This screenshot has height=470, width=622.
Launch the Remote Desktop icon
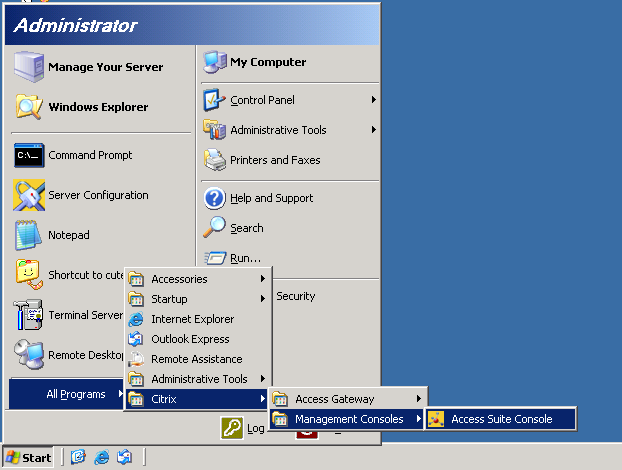(x=29, y=354)
